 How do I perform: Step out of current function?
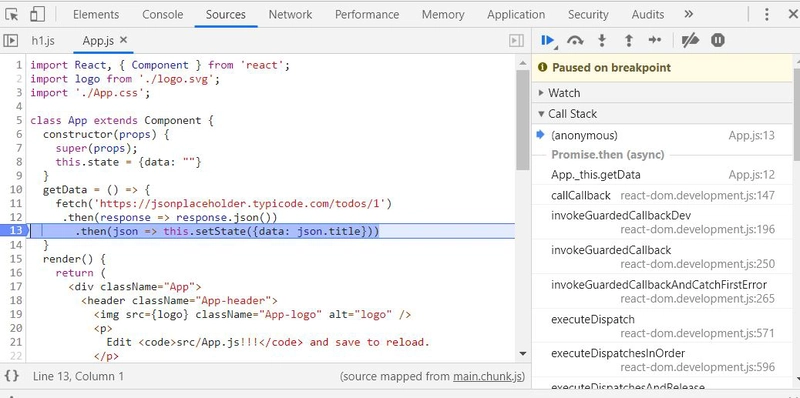(629, 40)
